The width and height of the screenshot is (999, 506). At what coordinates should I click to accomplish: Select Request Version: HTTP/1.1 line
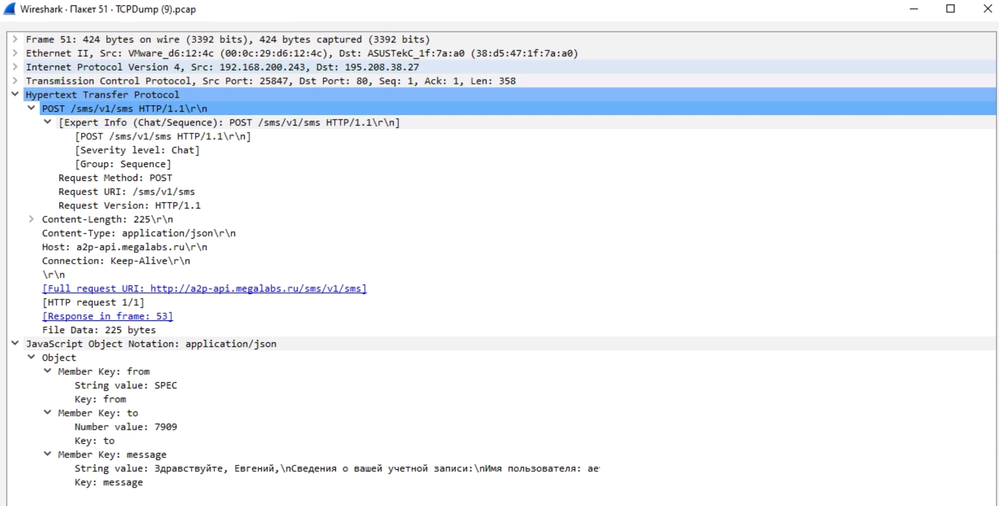tap(129, 205)
